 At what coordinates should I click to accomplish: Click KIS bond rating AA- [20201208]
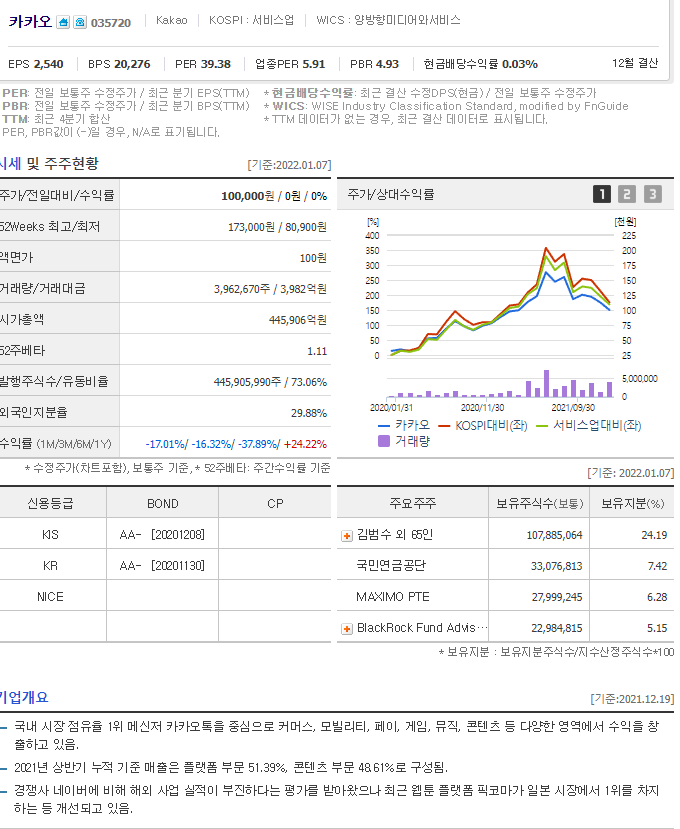(x=162, y=535)
